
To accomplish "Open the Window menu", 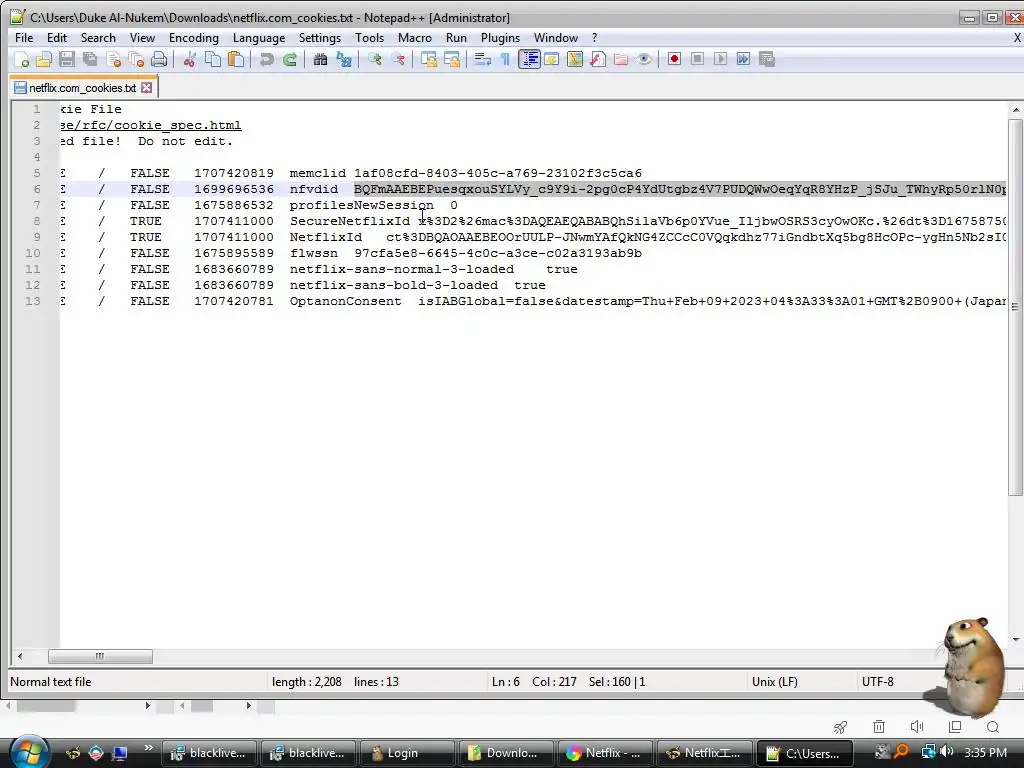I will pos(556,38).
